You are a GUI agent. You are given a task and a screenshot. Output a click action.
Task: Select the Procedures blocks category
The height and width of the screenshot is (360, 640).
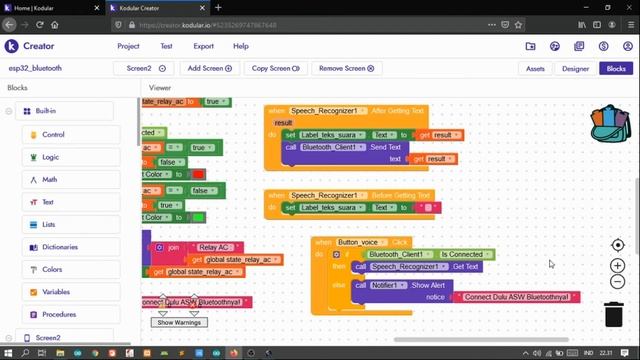pos(71,314)
